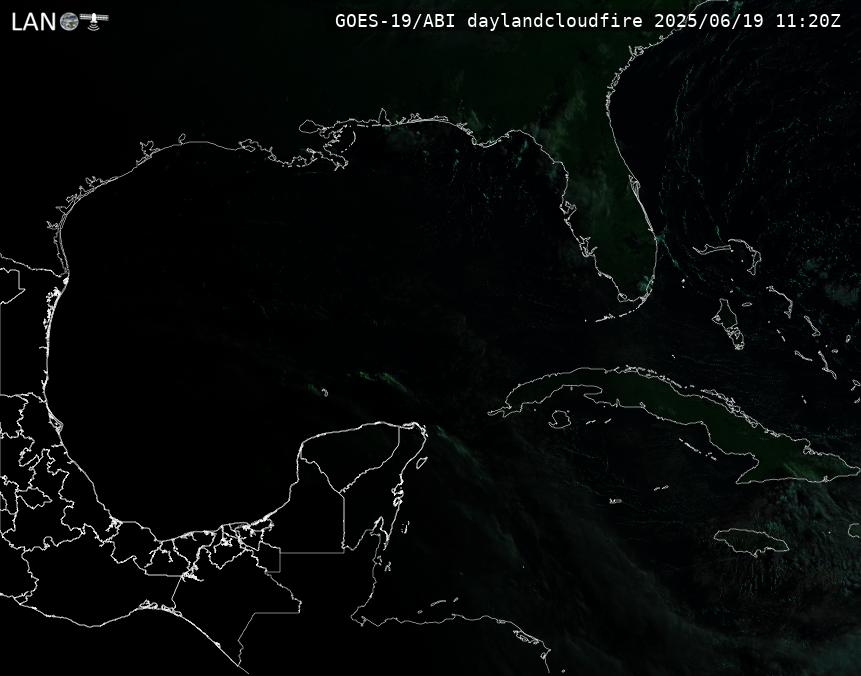Click the satellite icon in the logo
This screenshot has height=676, width=861.
[x=94, y=20]
